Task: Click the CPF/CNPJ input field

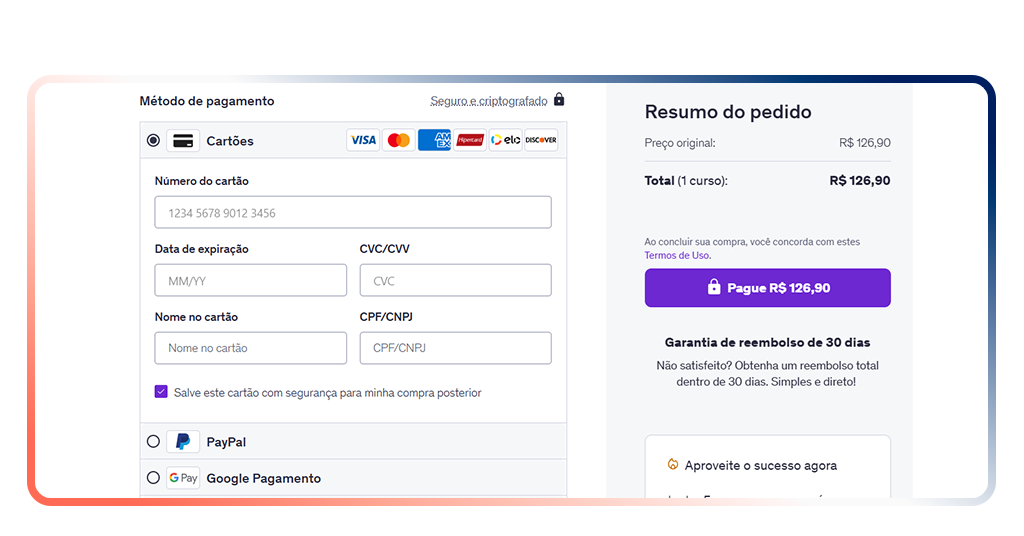Action: tap(455, 348)
